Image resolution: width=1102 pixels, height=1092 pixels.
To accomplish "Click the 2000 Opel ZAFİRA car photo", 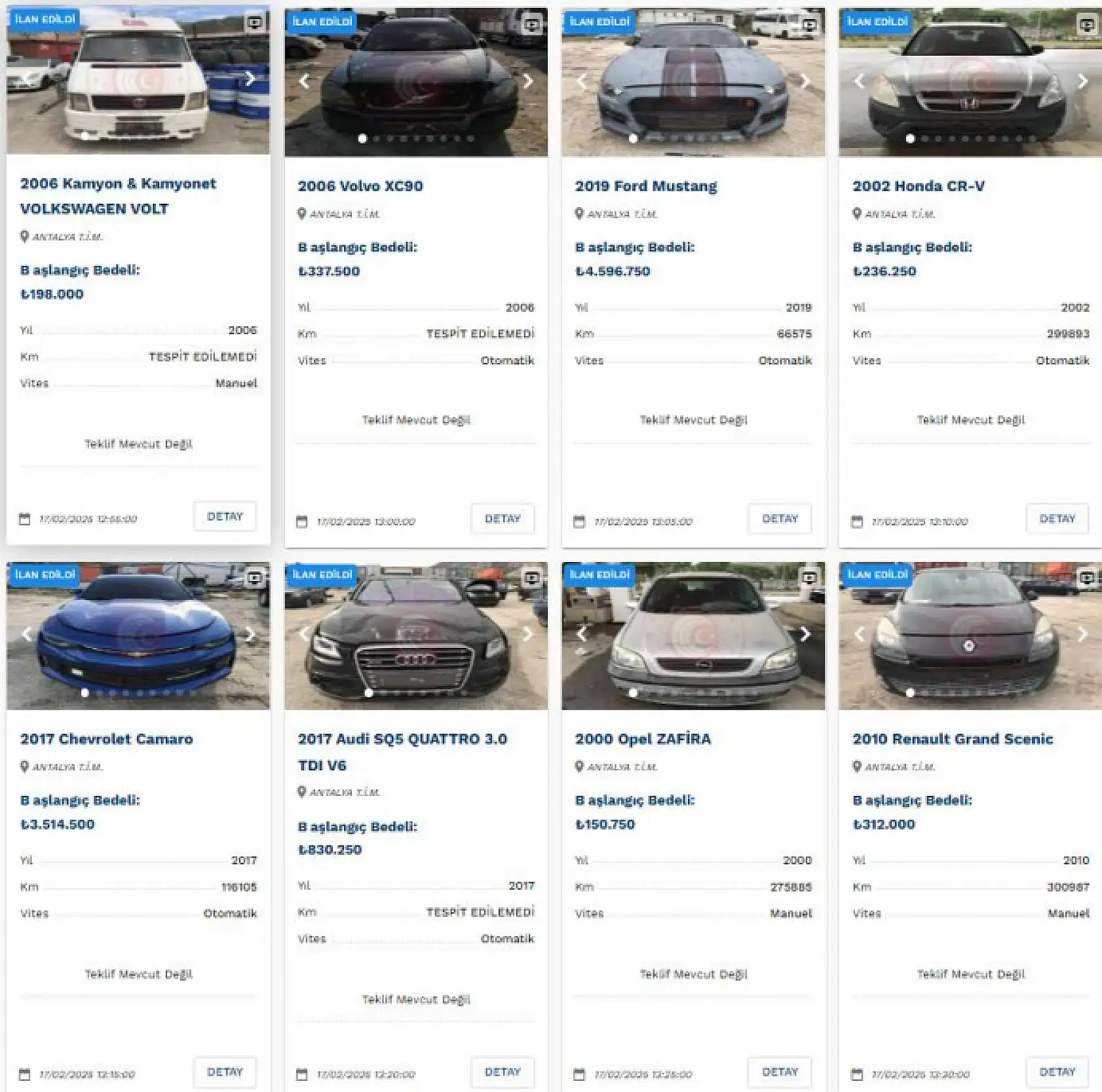I will [693, 635].
